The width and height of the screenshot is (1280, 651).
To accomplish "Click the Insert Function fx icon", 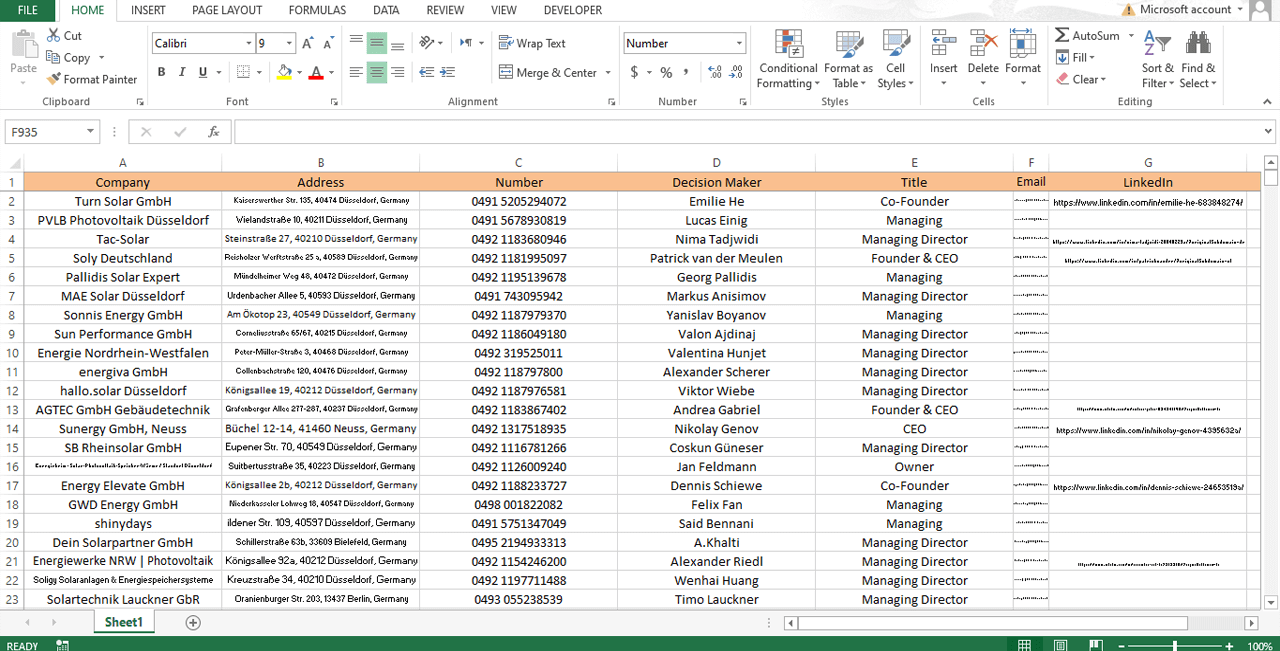I will (213, 132).
